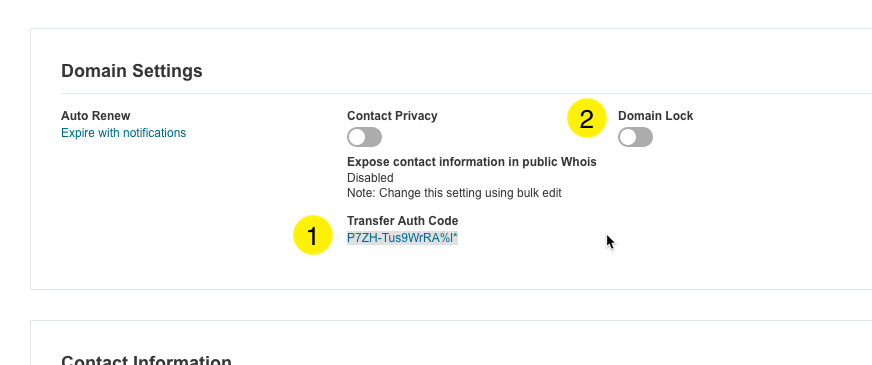Select the Transfer Auth Code value
872x365 pixels.
[x=402, y=238]
